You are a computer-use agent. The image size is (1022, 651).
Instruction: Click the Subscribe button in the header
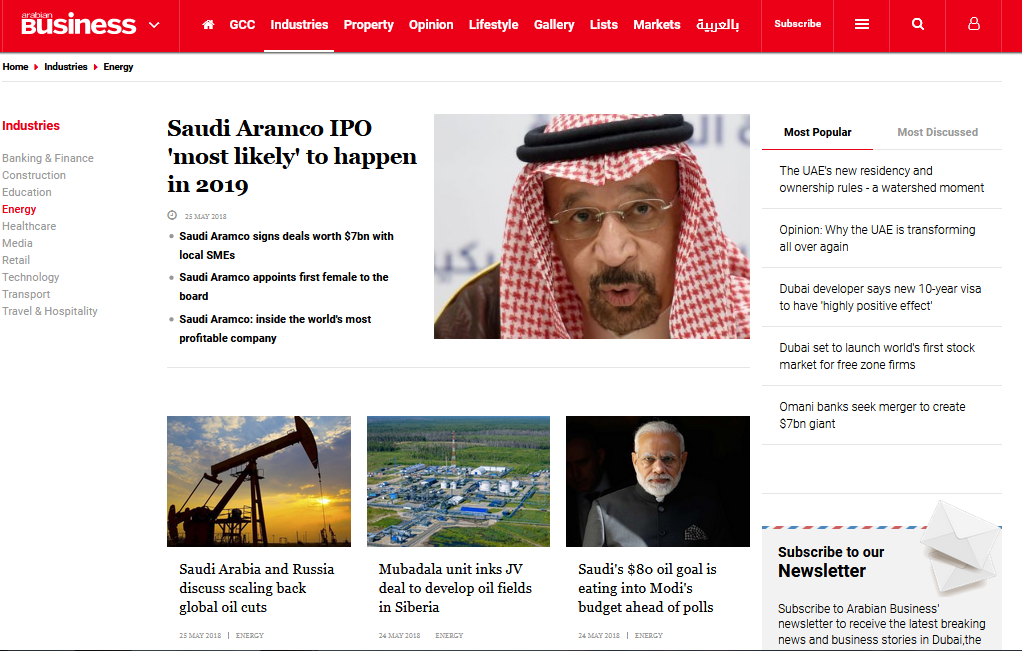(797, 23)
